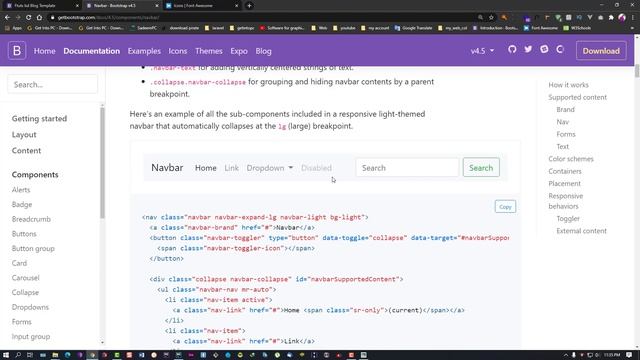Open Examples in Bootstrap navbar
This screenshot has width=640, height=360.
[x=144, y=51]
